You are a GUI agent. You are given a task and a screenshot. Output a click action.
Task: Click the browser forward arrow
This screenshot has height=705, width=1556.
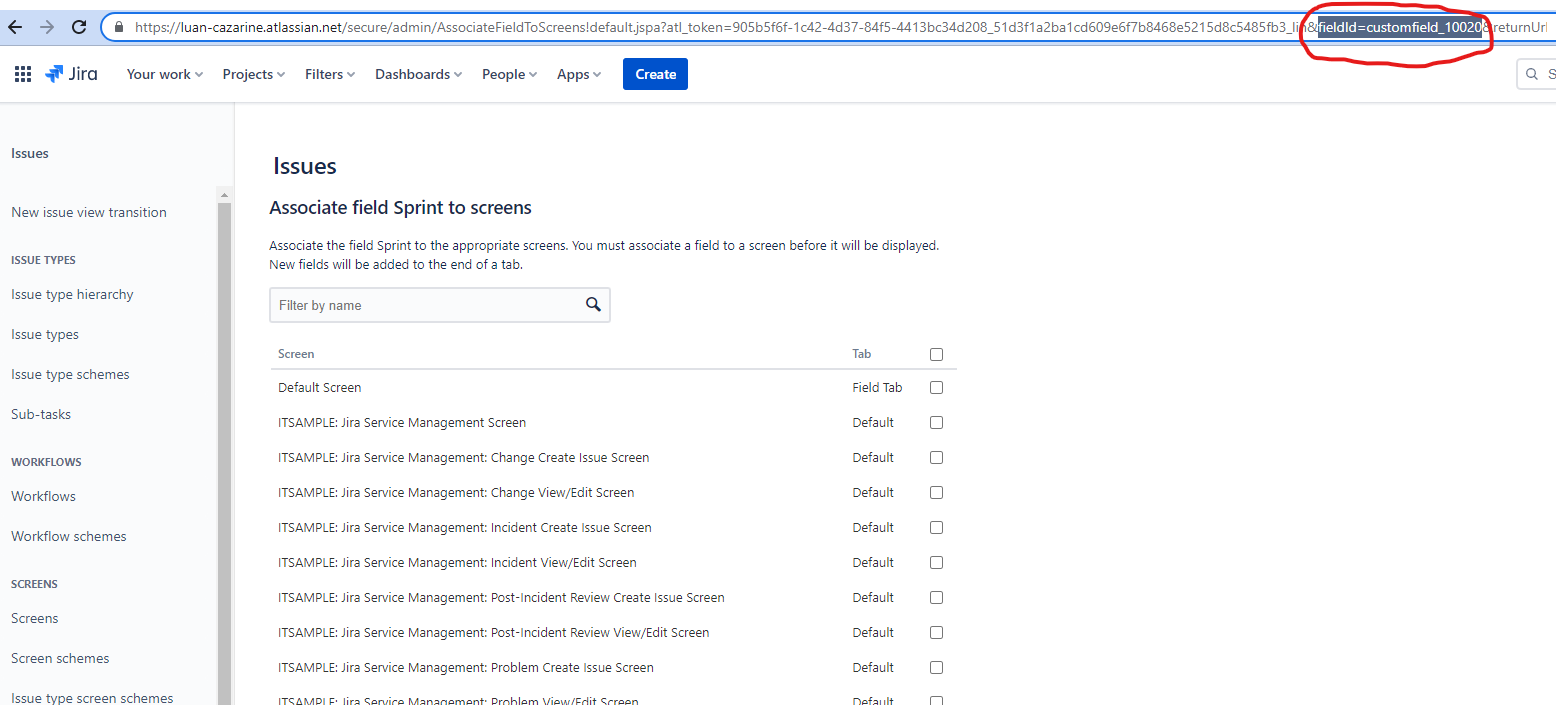tap(48, 26)
